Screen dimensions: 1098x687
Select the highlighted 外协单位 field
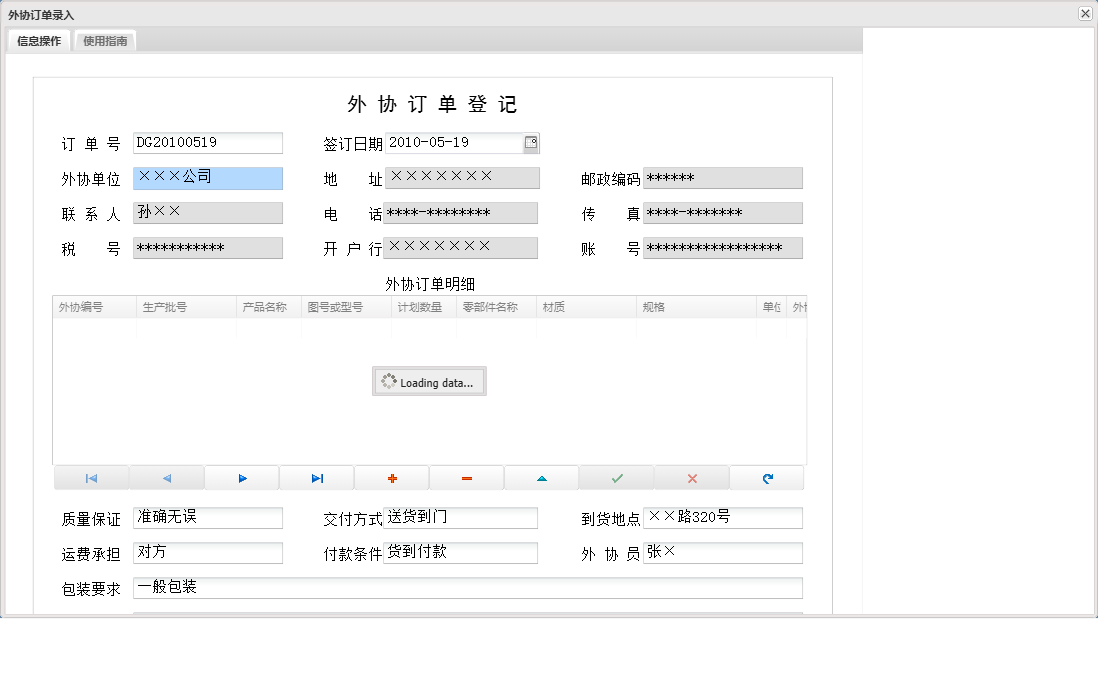(207, 177)
